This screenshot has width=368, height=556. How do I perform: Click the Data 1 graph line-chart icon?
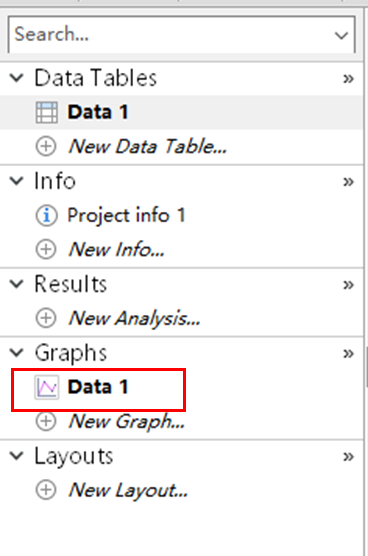coord(46,388)
